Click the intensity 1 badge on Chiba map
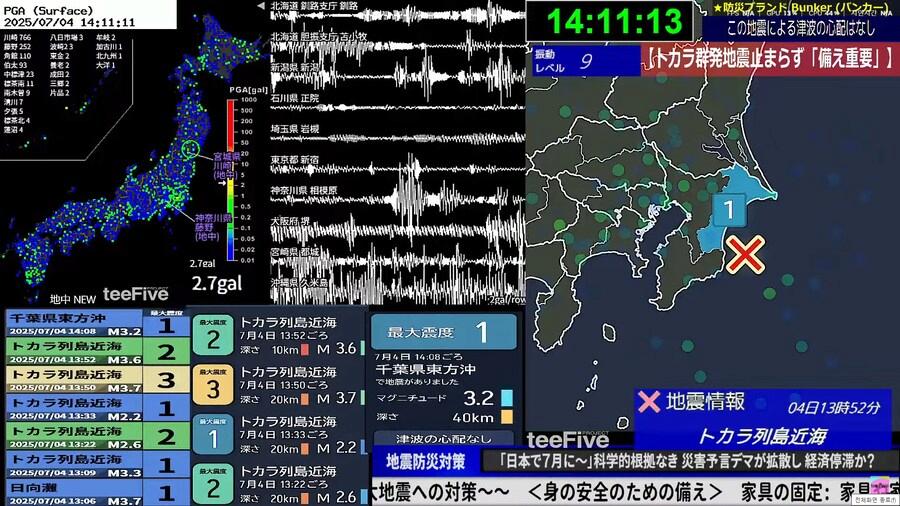 [x=730, y=210]
